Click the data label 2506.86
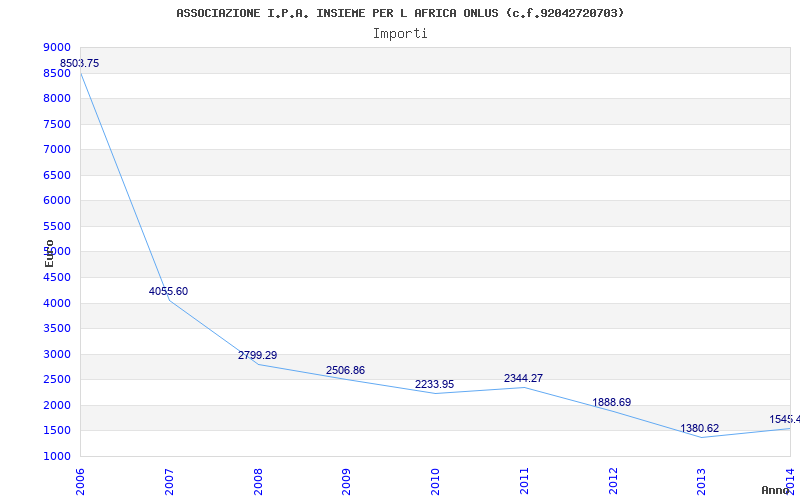The height and width of the screenshot is (500, 800). tap(345, 370)
